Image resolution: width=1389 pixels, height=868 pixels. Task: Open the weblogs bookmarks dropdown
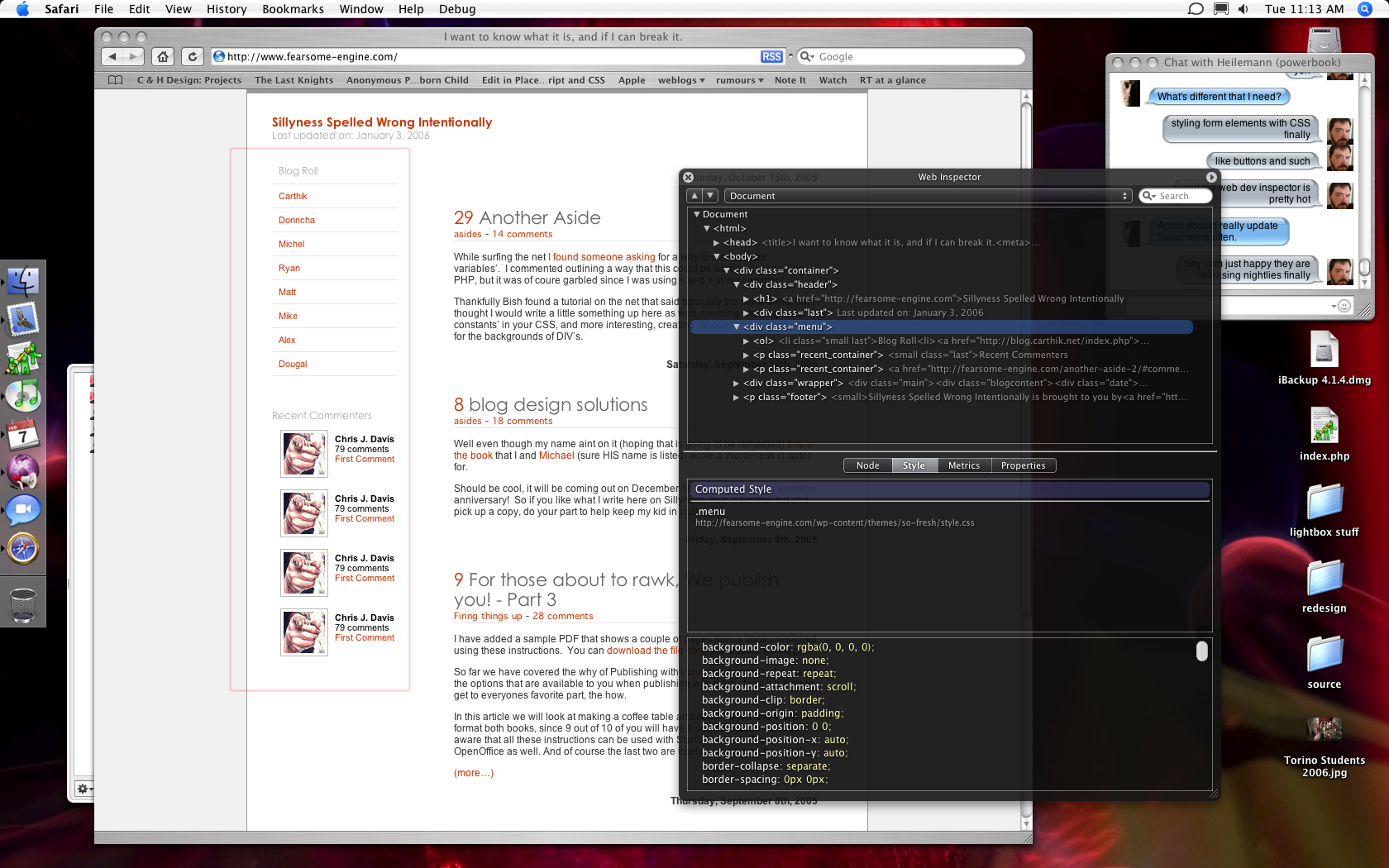[681, 80]
